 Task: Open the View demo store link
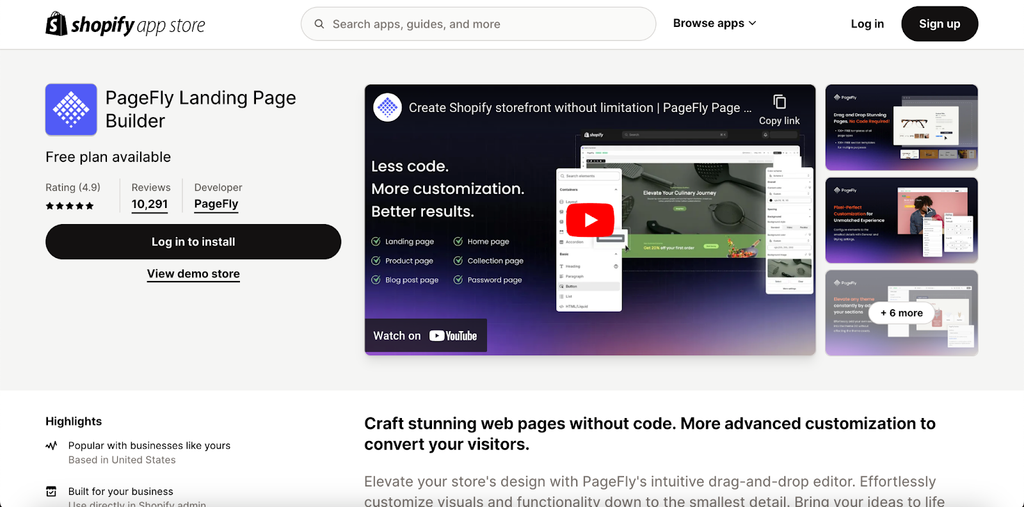click(193, 274)
